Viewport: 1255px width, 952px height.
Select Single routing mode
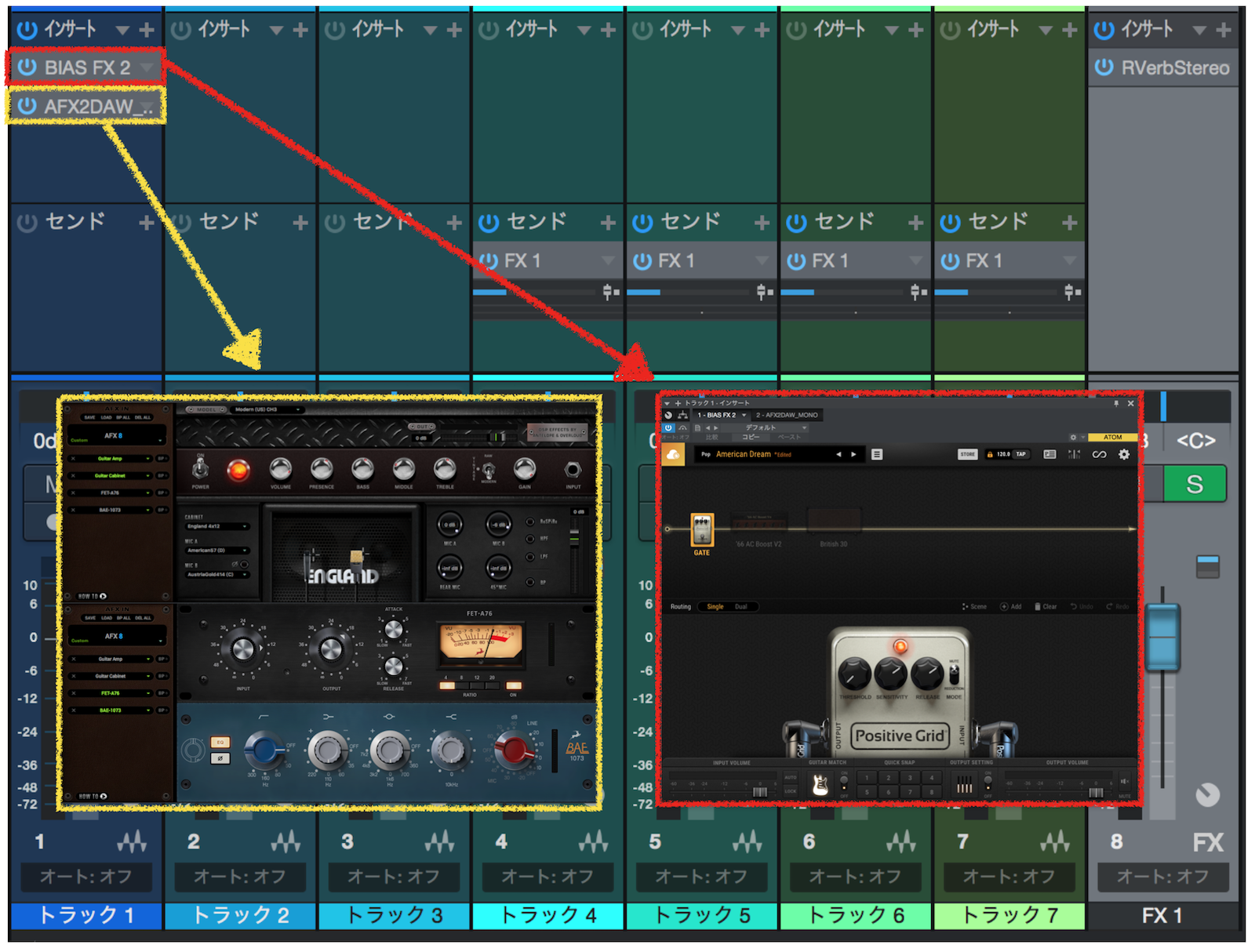tap(715, 606)
